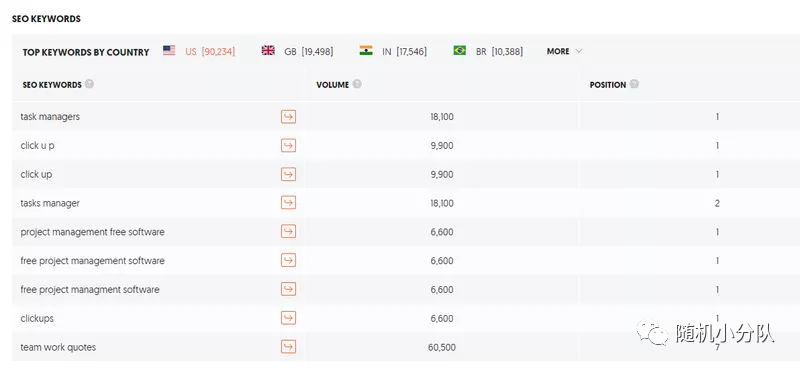
Task: Click the arrow icon next to click u p
Action: (x=288, y=145)
